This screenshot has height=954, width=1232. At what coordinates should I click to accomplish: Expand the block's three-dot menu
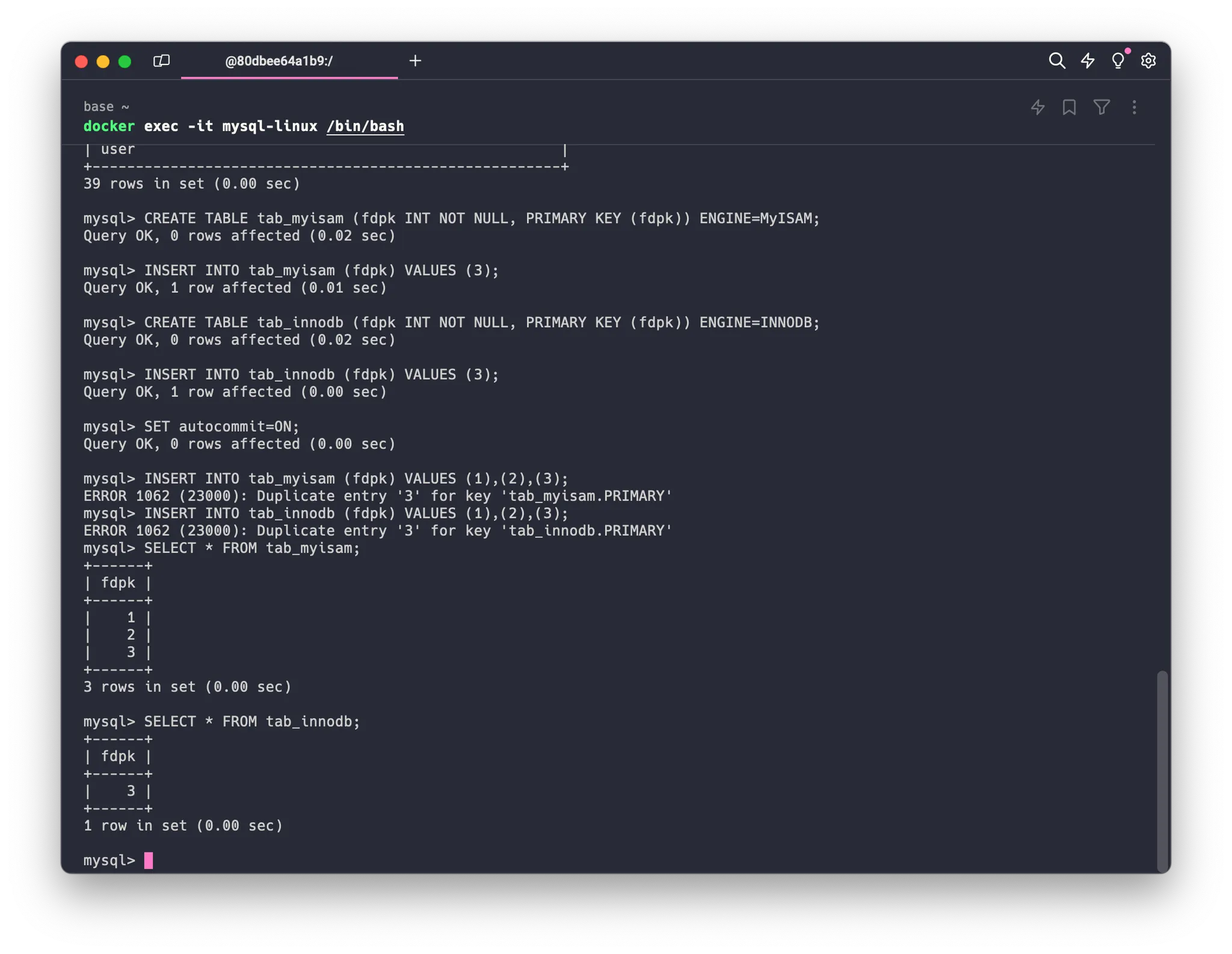(1134, 108)
